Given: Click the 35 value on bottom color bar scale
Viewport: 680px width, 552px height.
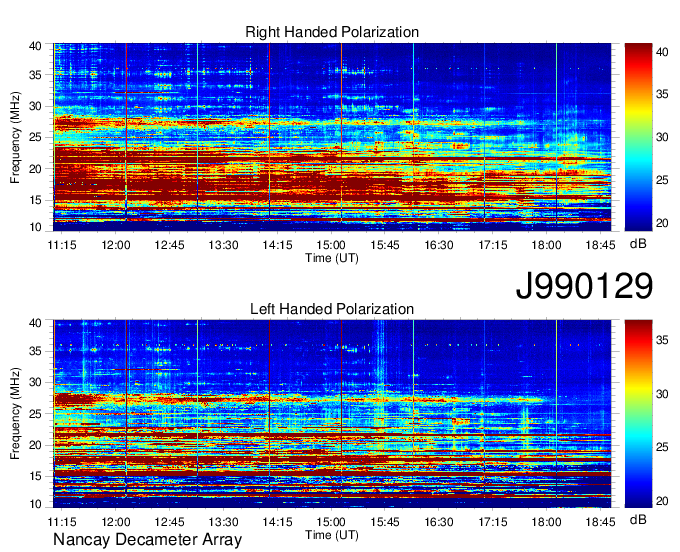Looking at the screenshot, I should tap(662, 340).
